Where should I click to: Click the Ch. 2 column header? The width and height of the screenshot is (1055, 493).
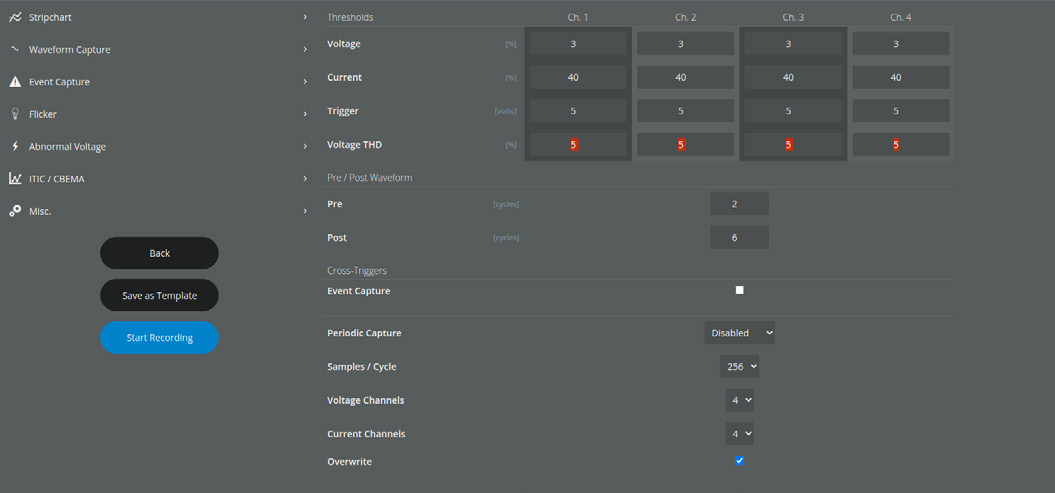pos(686,17)
